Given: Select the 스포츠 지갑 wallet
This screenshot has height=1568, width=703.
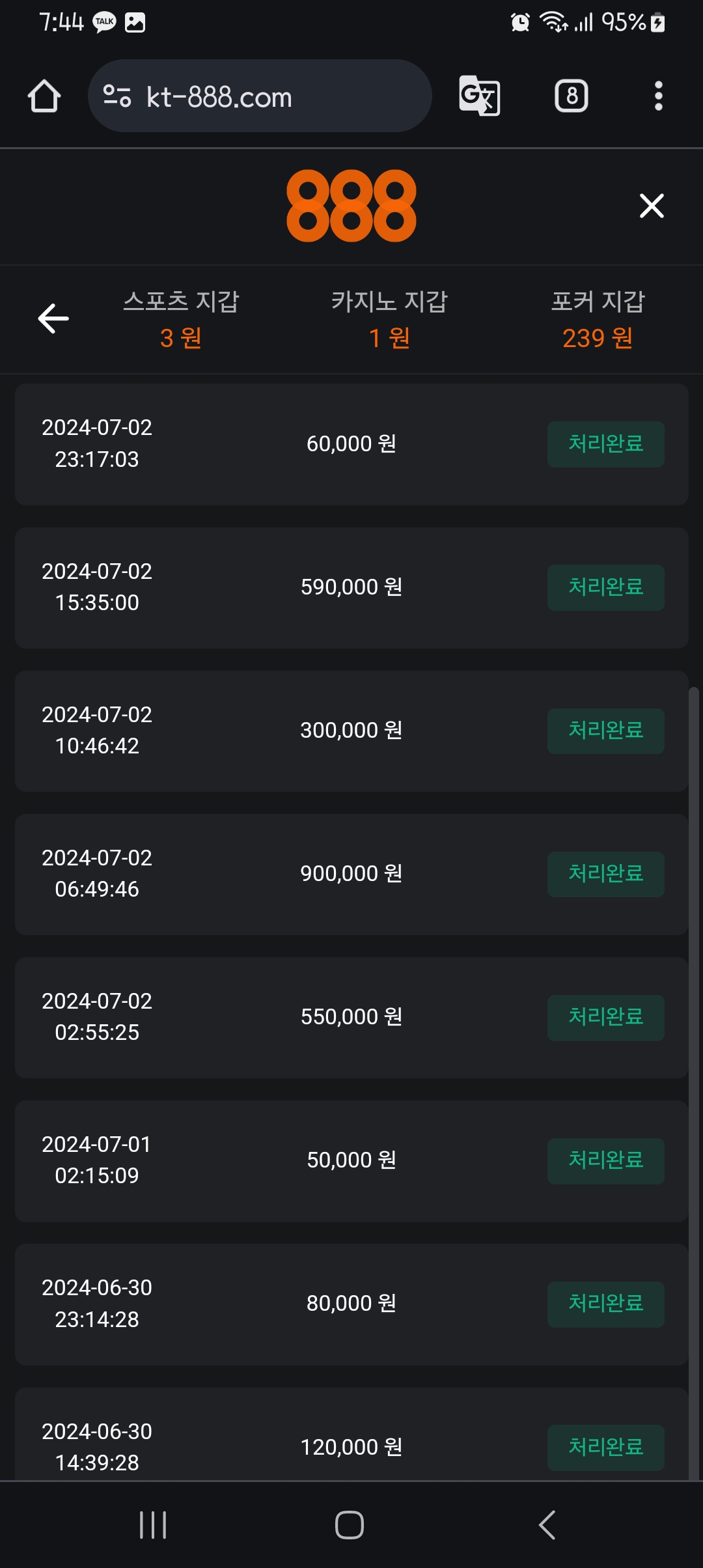Looking at the screenshot, I should point(181,319).
